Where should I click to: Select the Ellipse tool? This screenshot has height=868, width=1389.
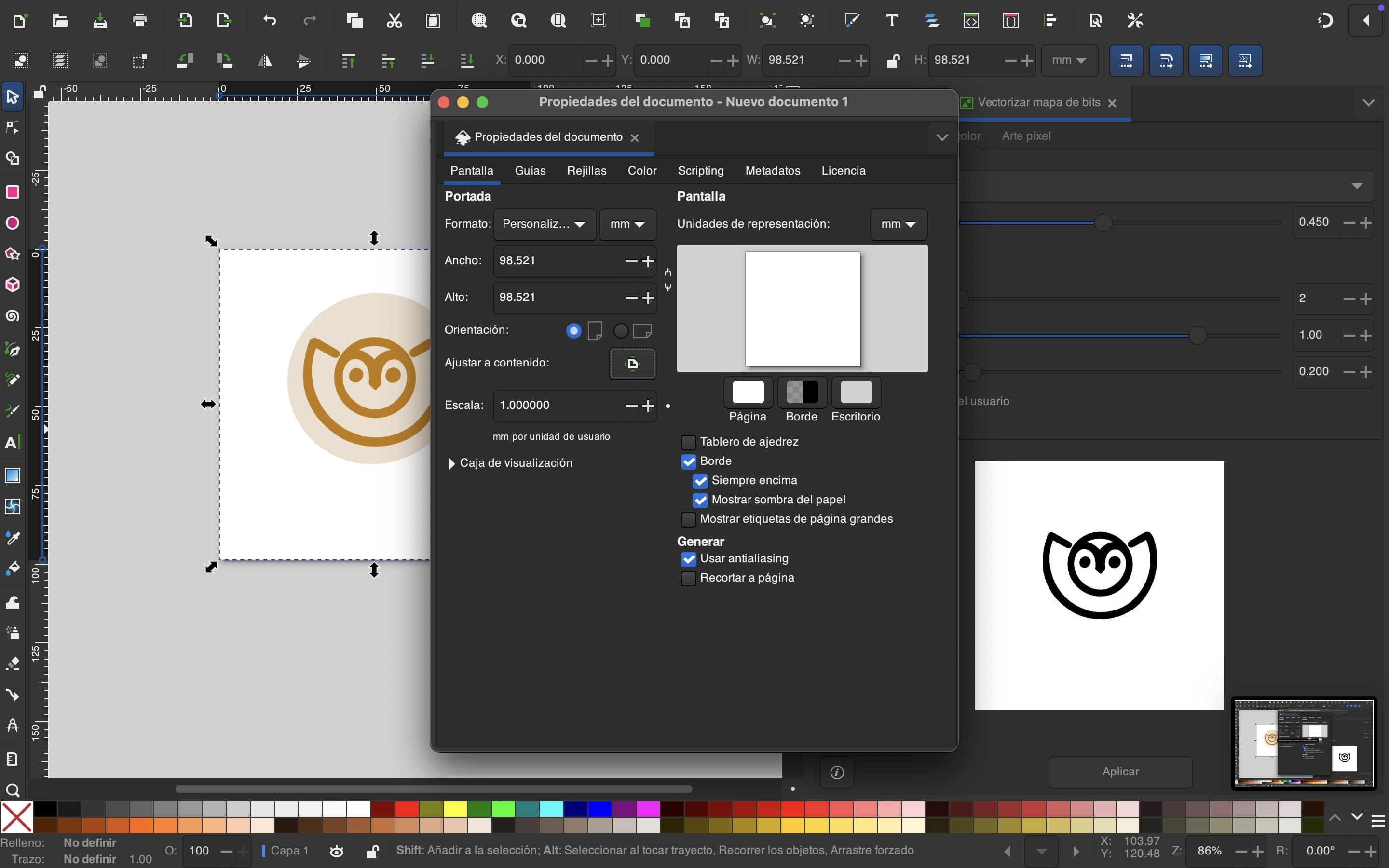(13, 223)
